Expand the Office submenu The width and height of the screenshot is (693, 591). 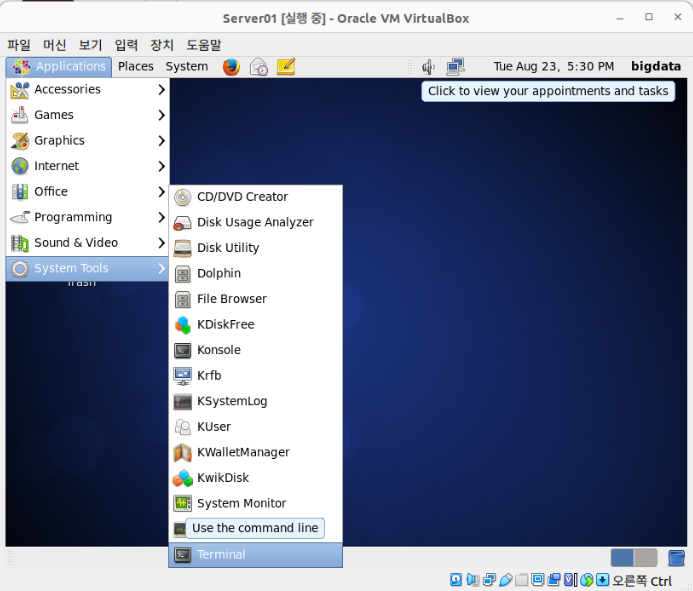point(88,192)
